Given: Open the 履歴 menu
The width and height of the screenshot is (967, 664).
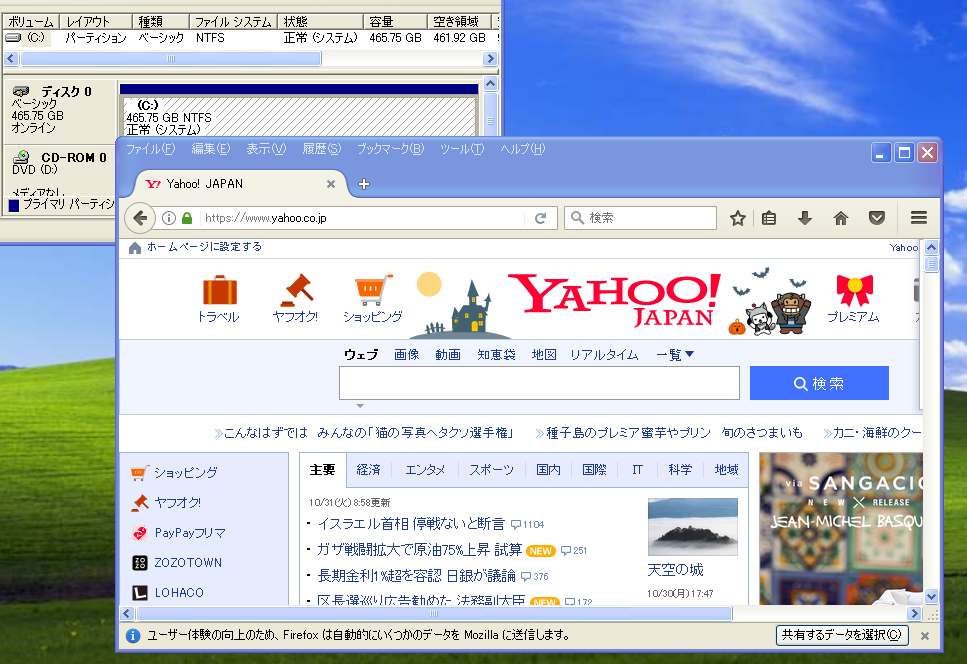Looking at the screenshot, I should click(321, 149).
